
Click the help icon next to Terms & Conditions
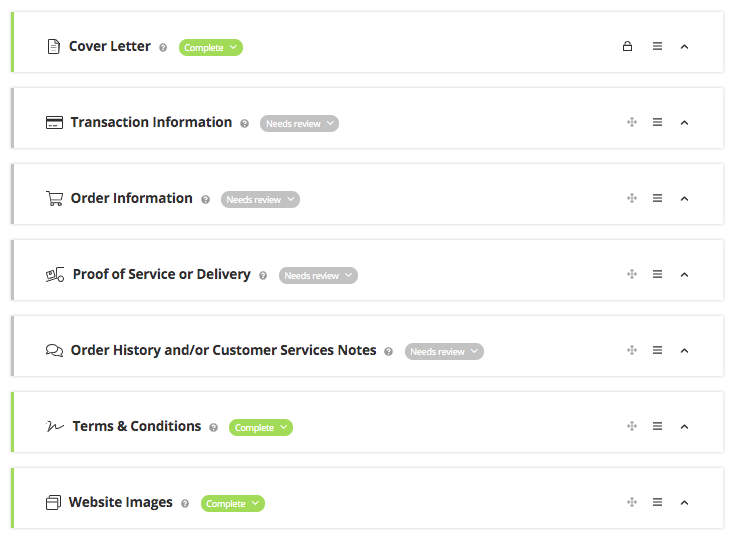213,428
